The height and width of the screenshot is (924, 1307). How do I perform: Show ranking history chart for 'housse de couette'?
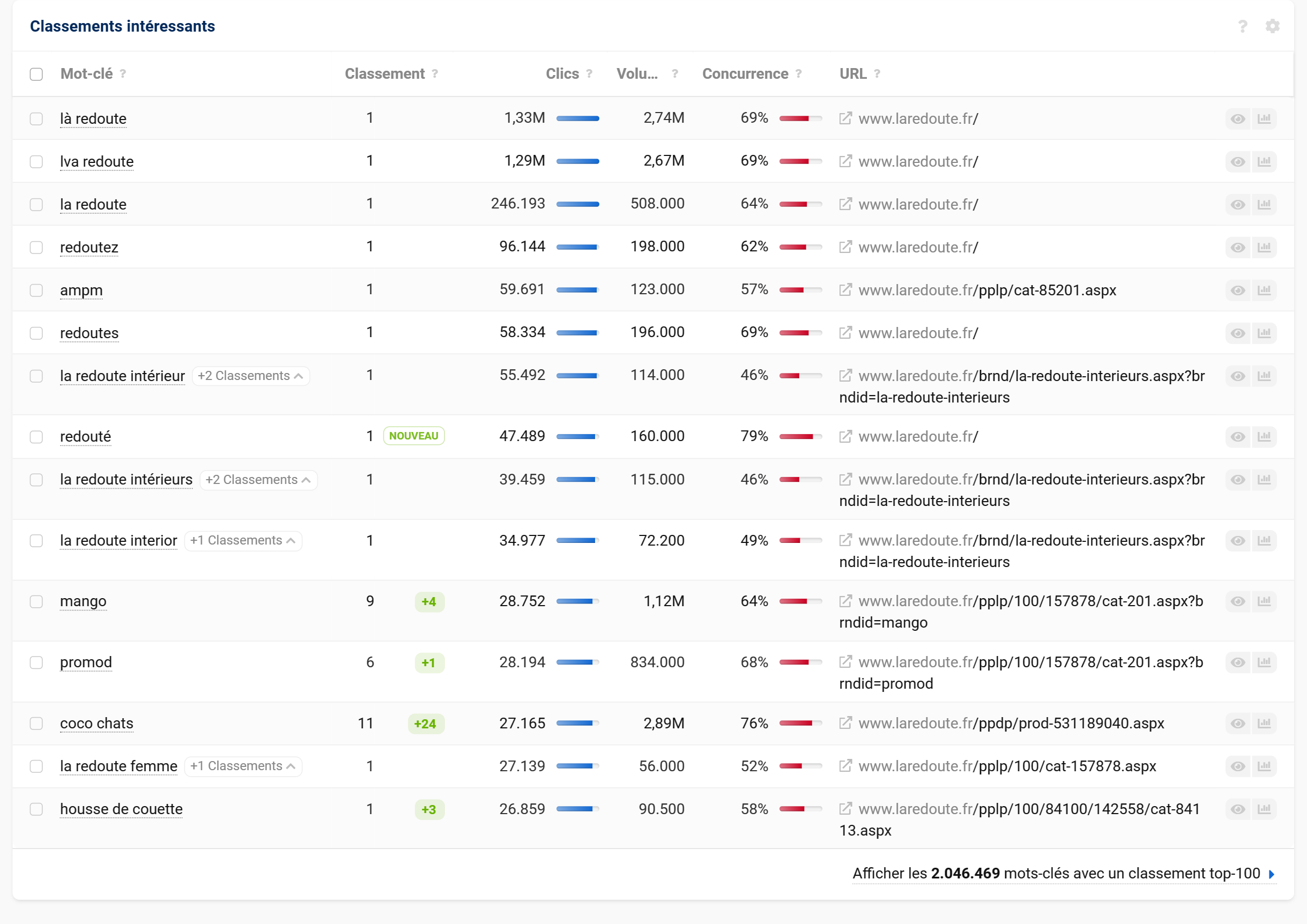[x=1264, y=809]
